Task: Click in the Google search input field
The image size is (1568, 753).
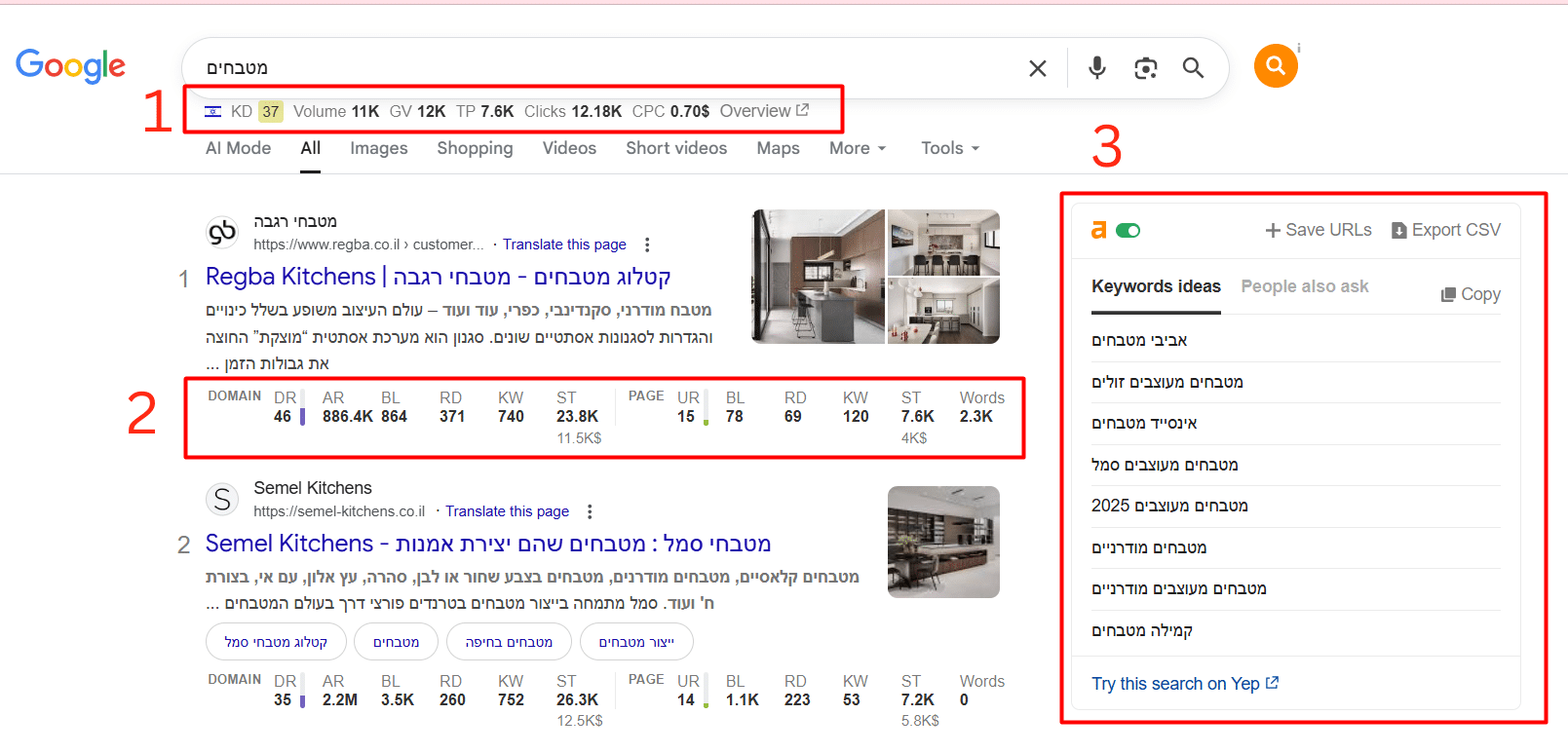Action: point(604,68)
